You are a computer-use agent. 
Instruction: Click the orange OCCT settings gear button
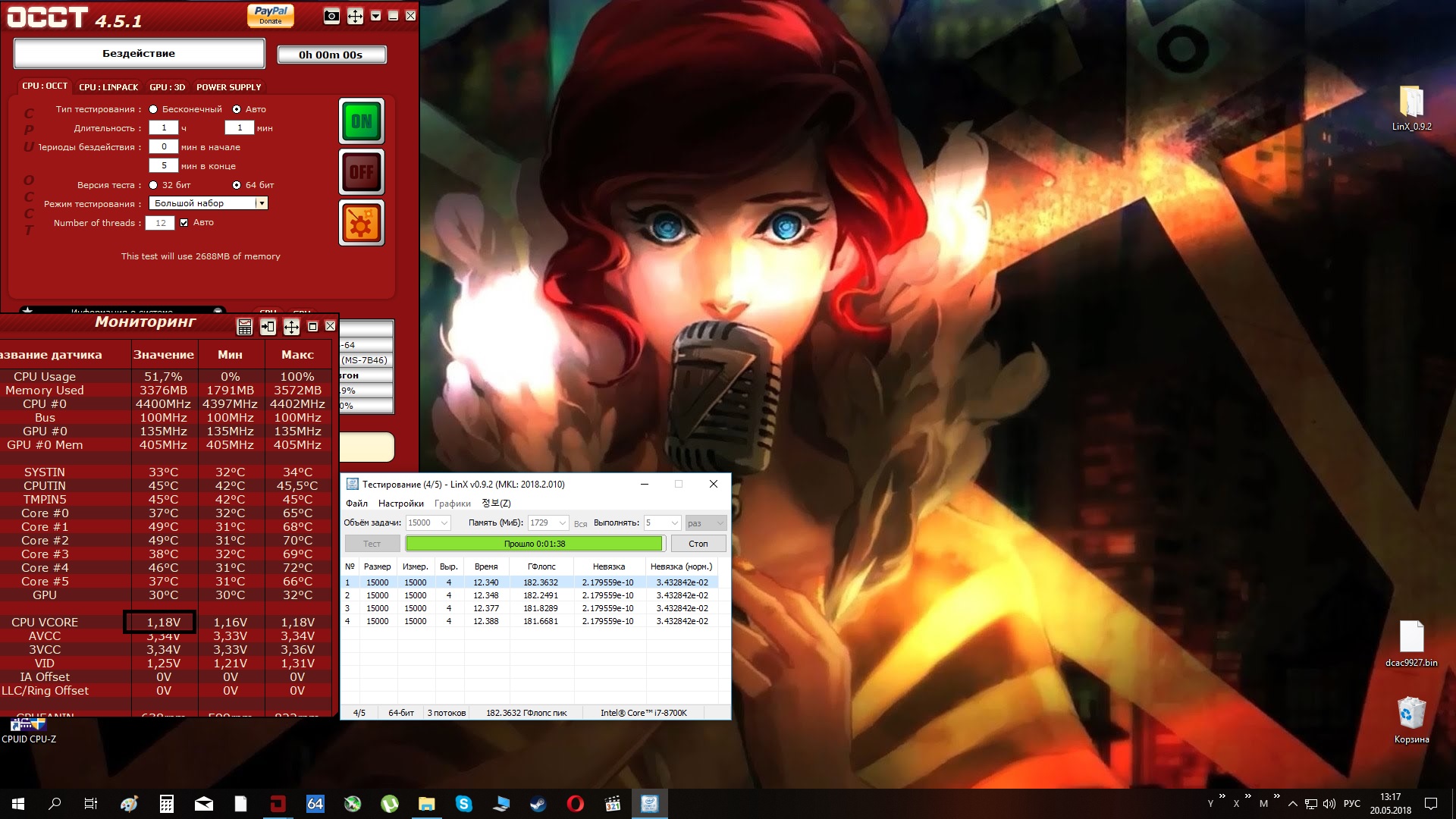point(362,223)
